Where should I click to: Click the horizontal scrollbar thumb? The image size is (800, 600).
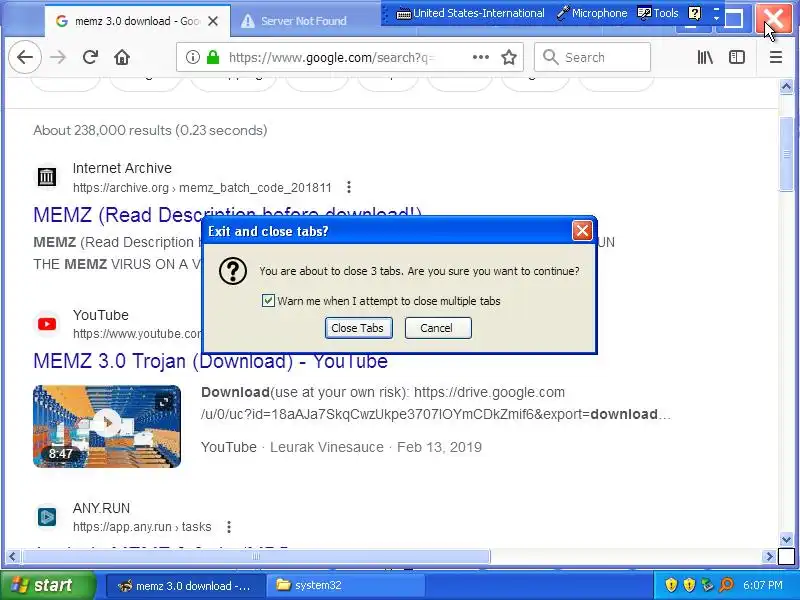[256, 557]
